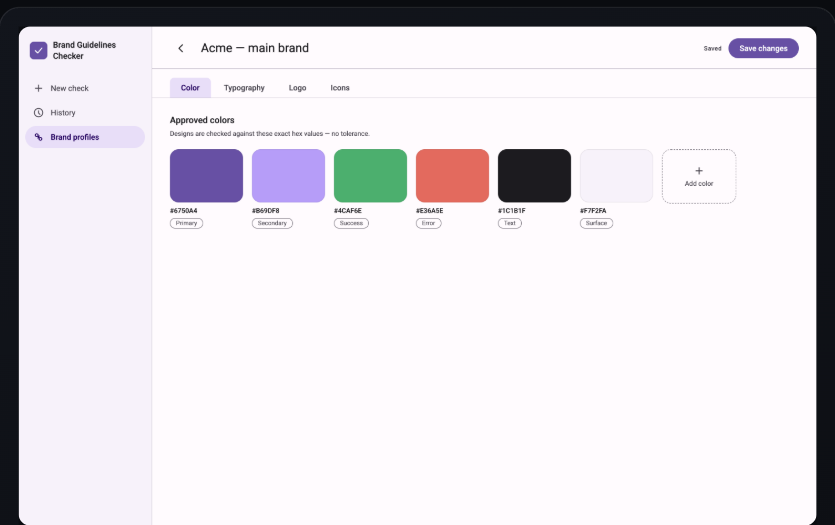Click the hex value #6750A4
This screenshot has height=525, width=835.
tap(183, 211)
